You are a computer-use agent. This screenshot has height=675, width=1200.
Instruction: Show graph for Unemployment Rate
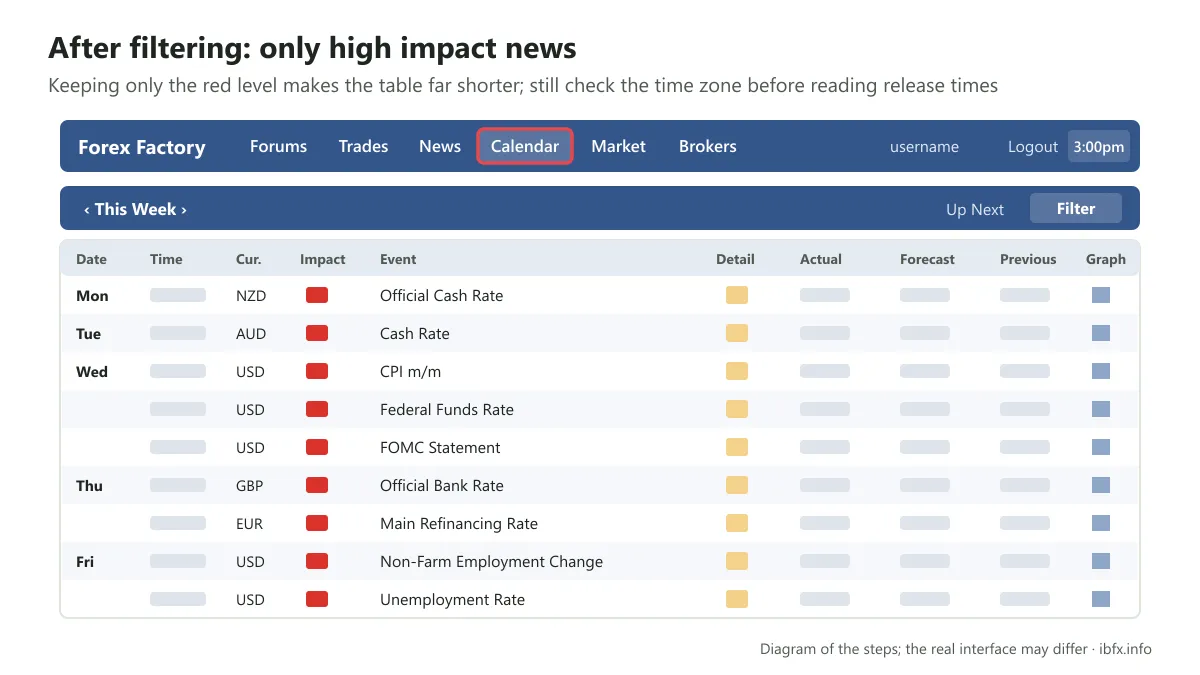tap(1101, 599)
